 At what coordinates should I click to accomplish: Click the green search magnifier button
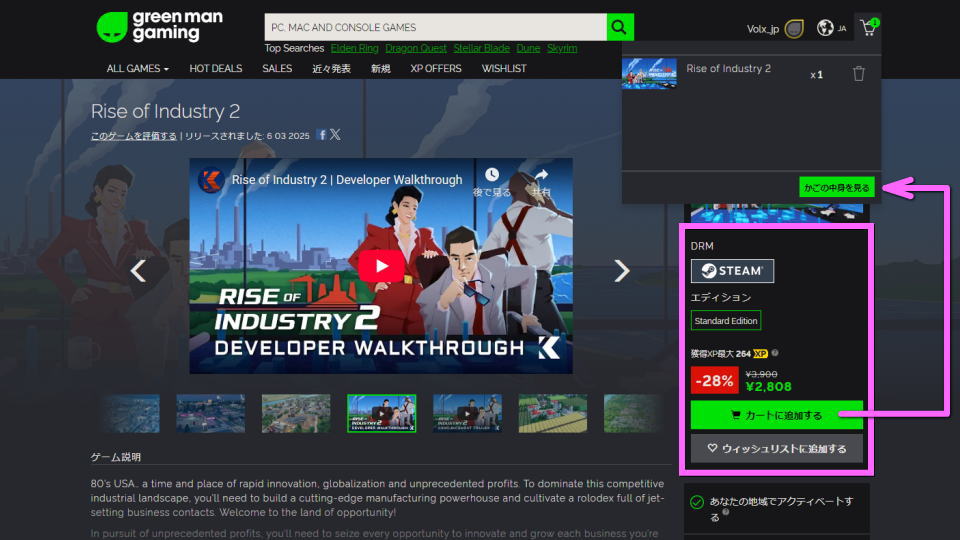click(620, 27)
